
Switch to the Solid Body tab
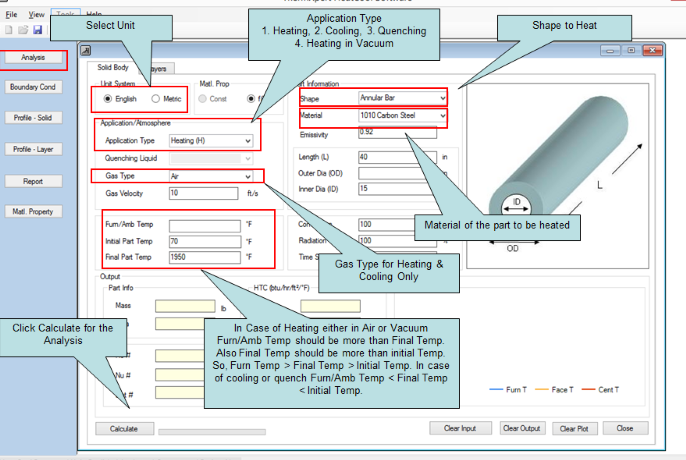113,67
